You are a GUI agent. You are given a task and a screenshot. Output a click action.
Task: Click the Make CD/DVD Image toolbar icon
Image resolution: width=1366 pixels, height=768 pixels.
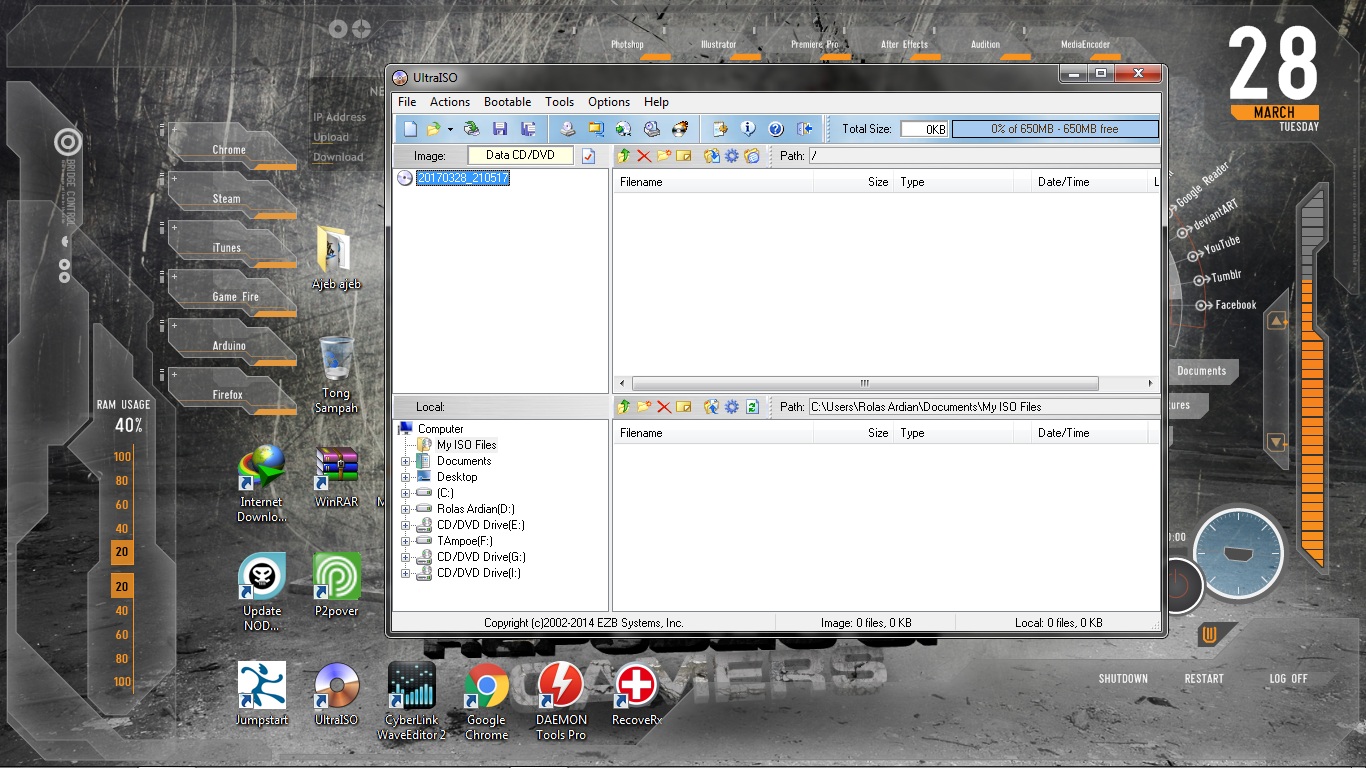(x=567, y=129)
